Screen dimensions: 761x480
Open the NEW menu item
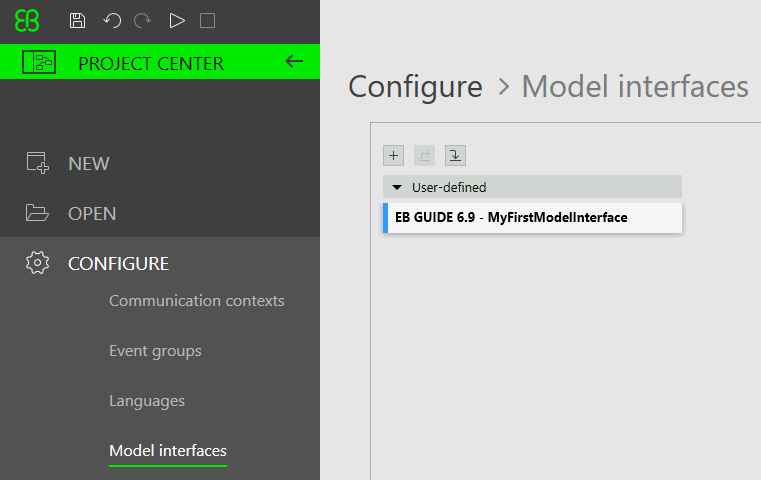point(89,164)
